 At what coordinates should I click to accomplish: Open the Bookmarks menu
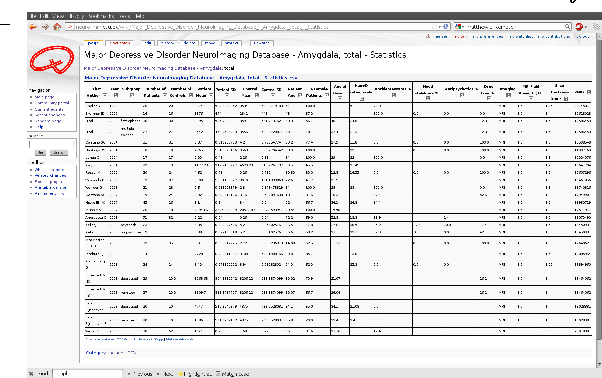click(x=101, y=16)
